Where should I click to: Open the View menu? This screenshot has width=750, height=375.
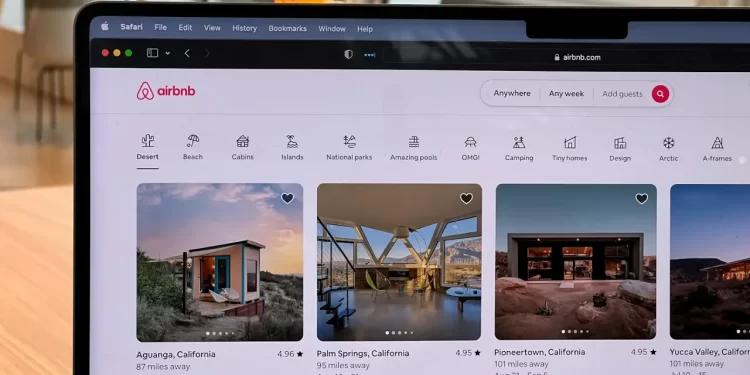(212, 28)
